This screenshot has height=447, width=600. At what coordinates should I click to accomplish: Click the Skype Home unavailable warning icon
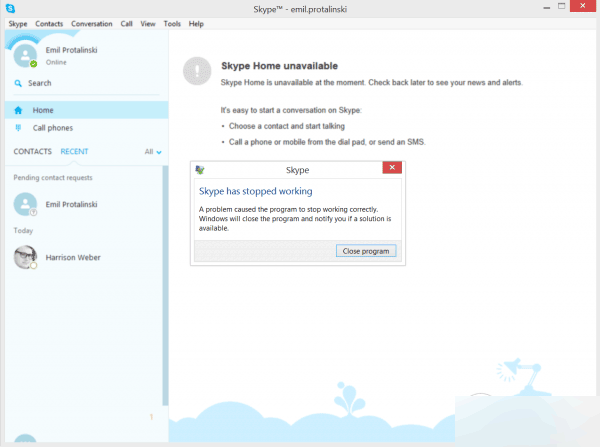pos(197,71)
